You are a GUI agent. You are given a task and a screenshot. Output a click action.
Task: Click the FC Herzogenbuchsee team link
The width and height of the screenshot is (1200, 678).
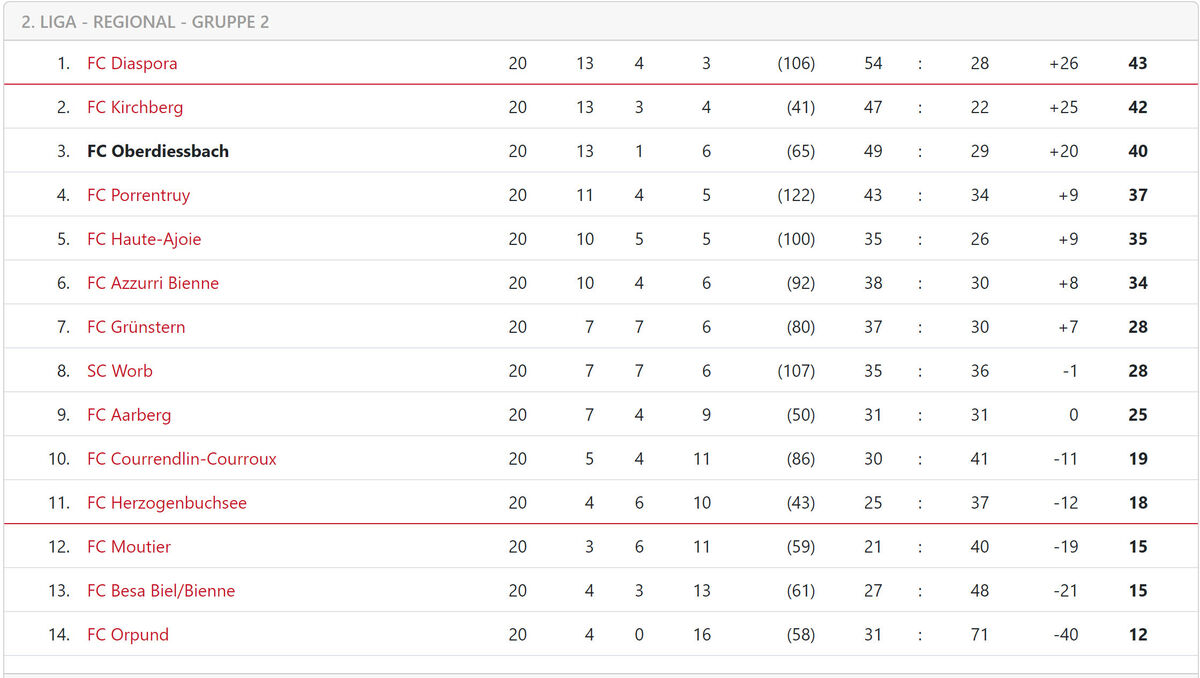(167, 503)
